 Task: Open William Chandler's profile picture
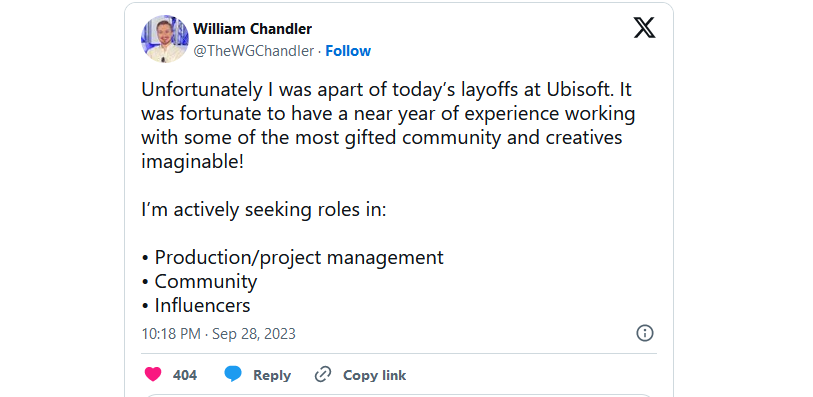pos(165,39)
